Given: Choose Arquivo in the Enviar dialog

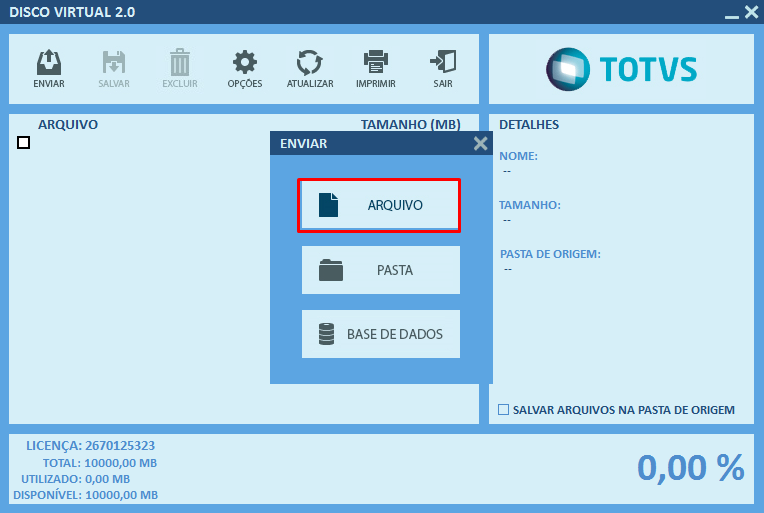Looking at the screenshot, I should pos(379,205).
